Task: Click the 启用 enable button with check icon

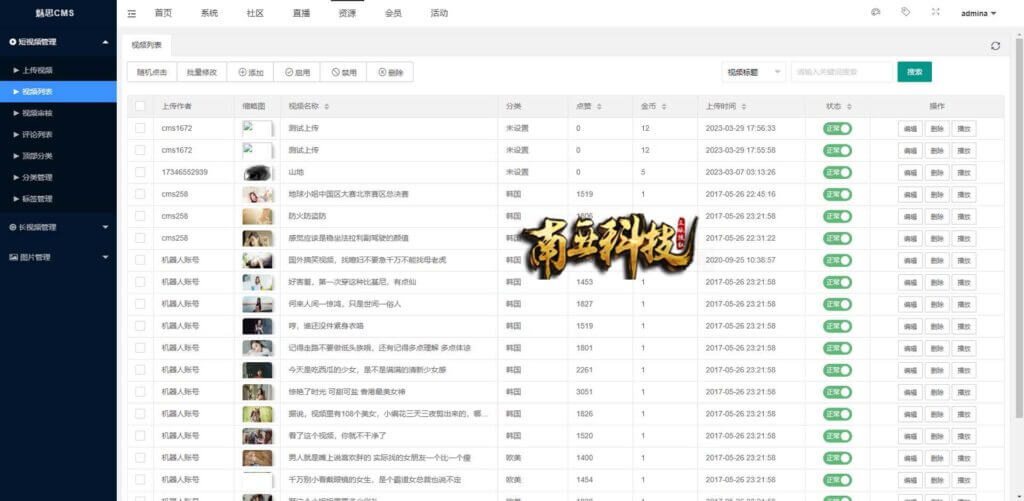Action: pos(297,73)
